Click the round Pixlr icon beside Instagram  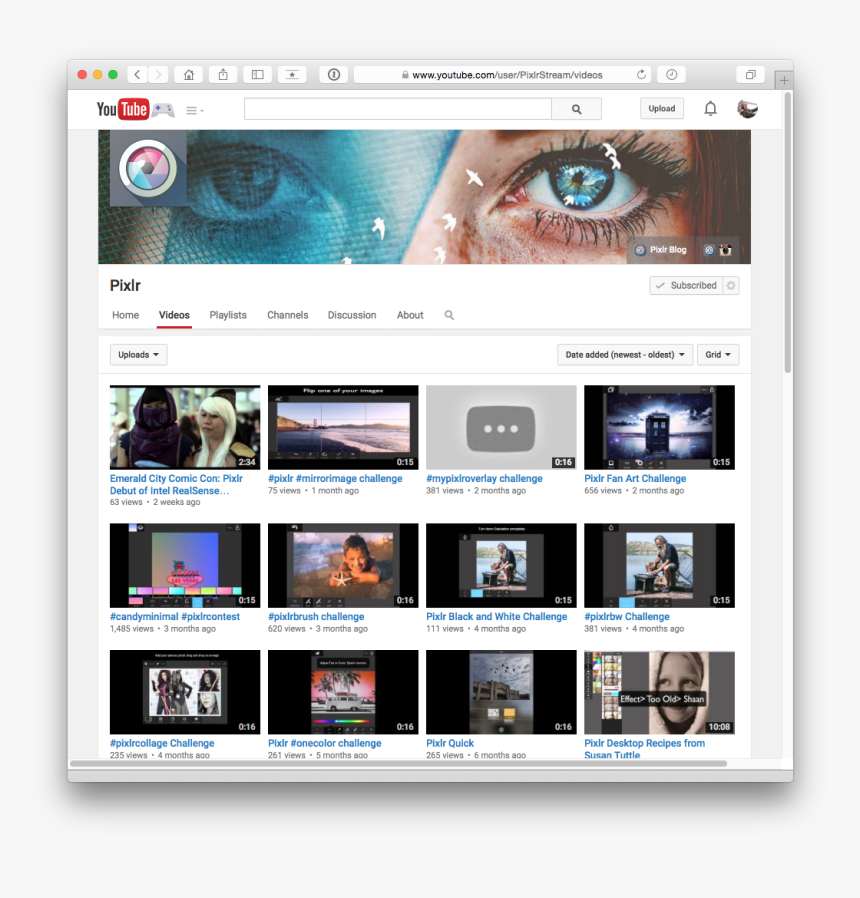[x=709, y=250]
